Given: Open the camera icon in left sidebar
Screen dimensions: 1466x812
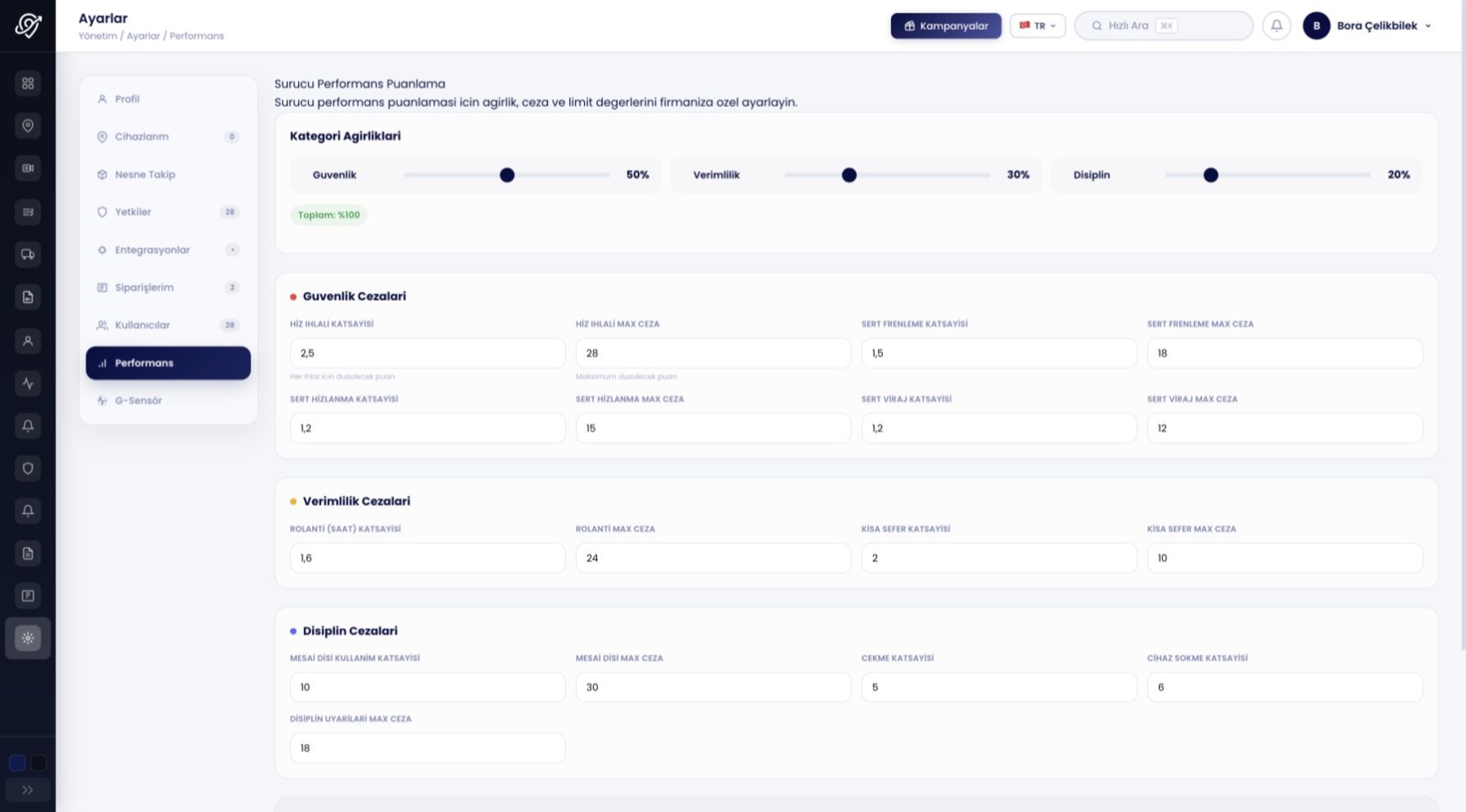Looking at the screenshot, I should pos(28,168).
